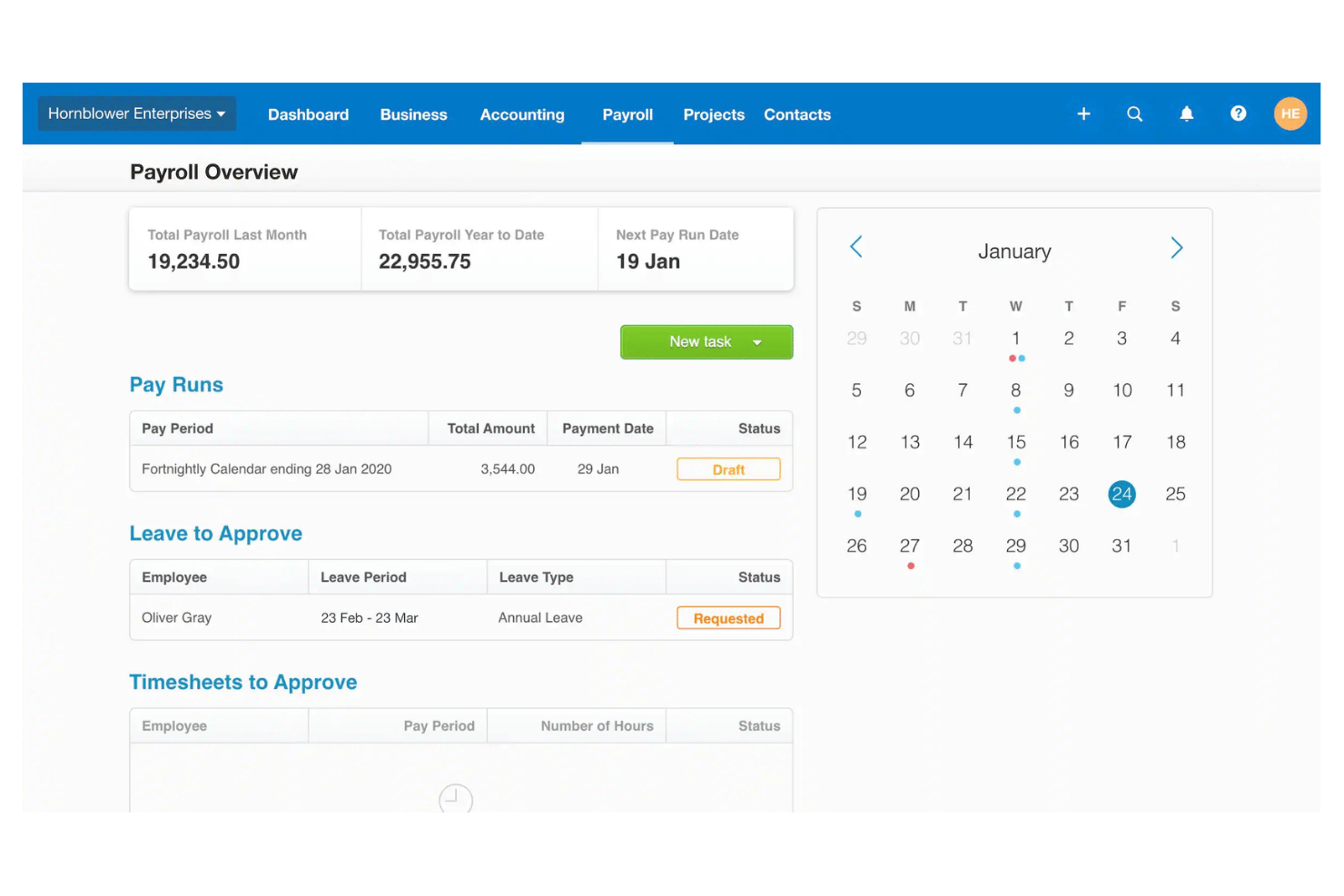Open Hornblower Enterprises organisation dropdown
The width and height of the screenshot is (1344, 896).
click(x=137, y=113)
